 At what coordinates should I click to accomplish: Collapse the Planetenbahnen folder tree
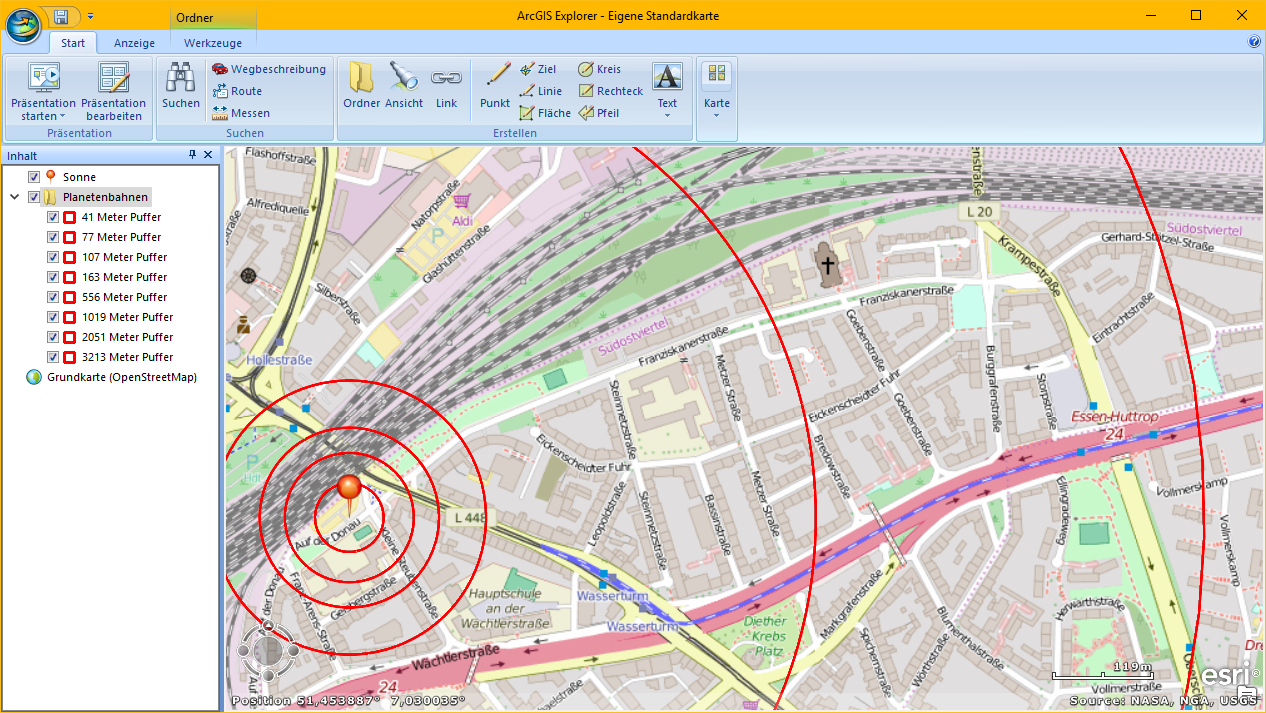(x=15, y=197)
